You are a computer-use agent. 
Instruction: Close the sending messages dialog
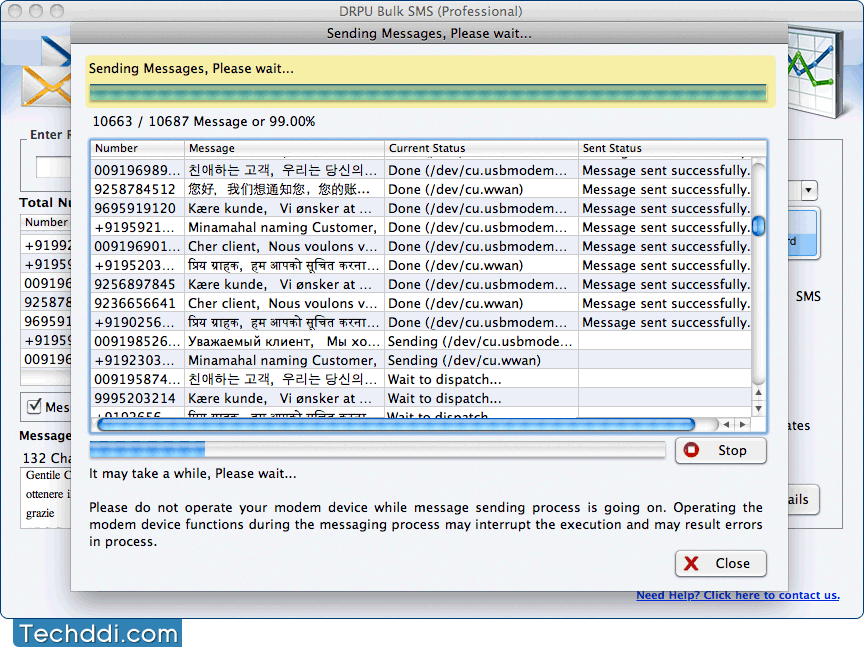(x=720, y=563)
